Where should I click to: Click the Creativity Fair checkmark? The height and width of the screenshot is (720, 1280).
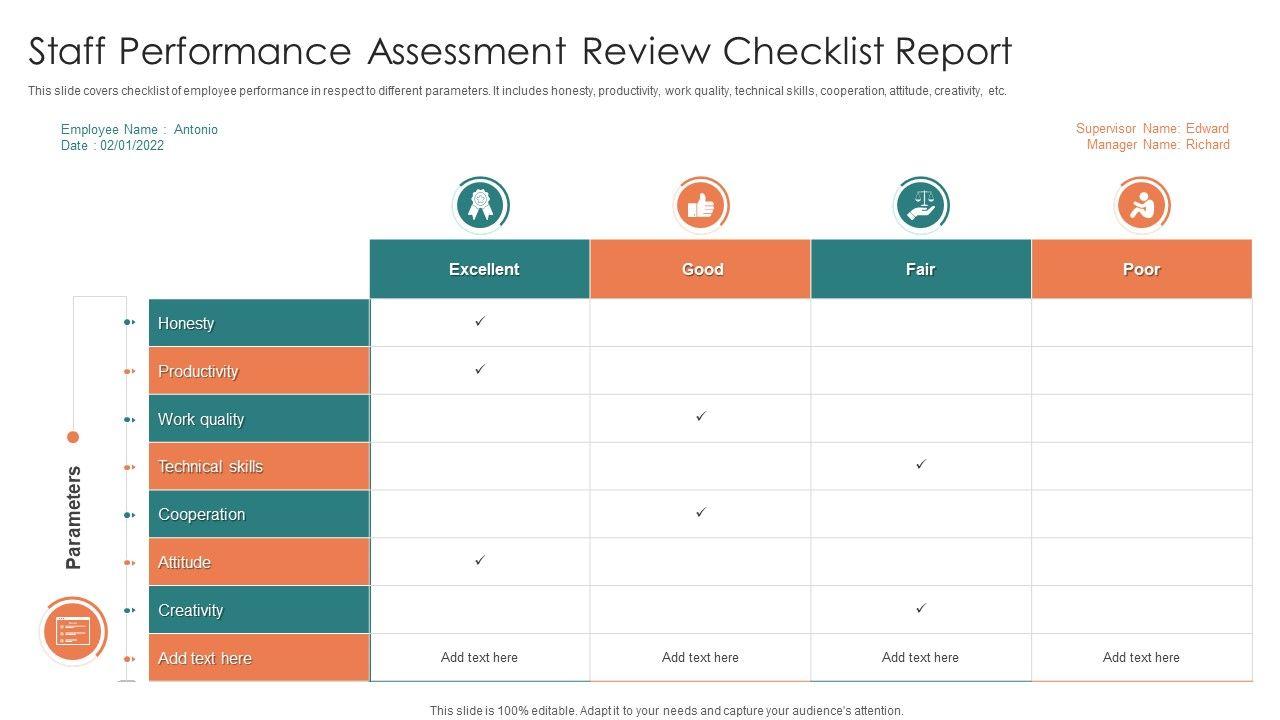921,608
